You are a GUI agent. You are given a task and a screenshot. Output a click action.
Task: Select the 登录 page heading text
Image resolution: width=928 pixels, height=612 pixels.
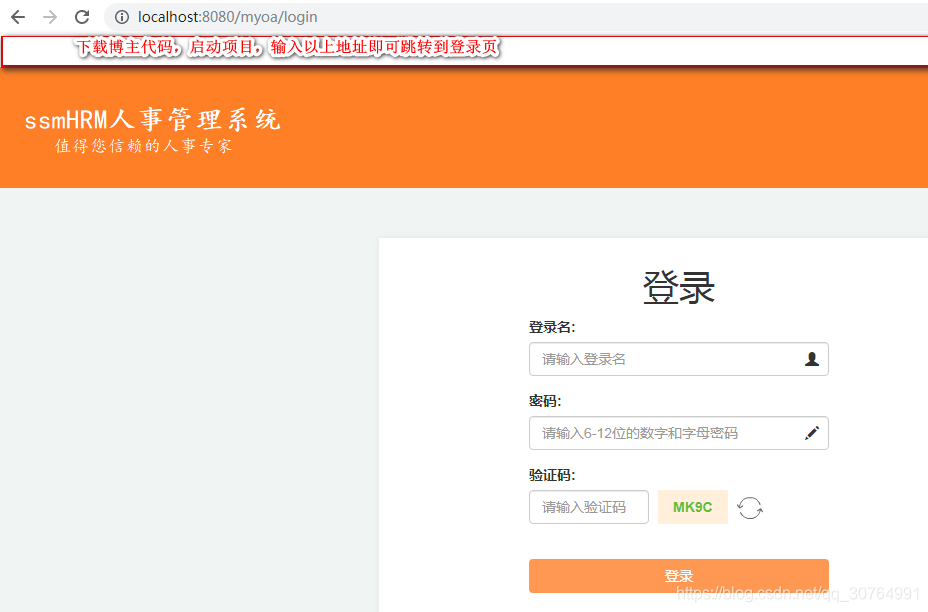click(x=678, y=287)
